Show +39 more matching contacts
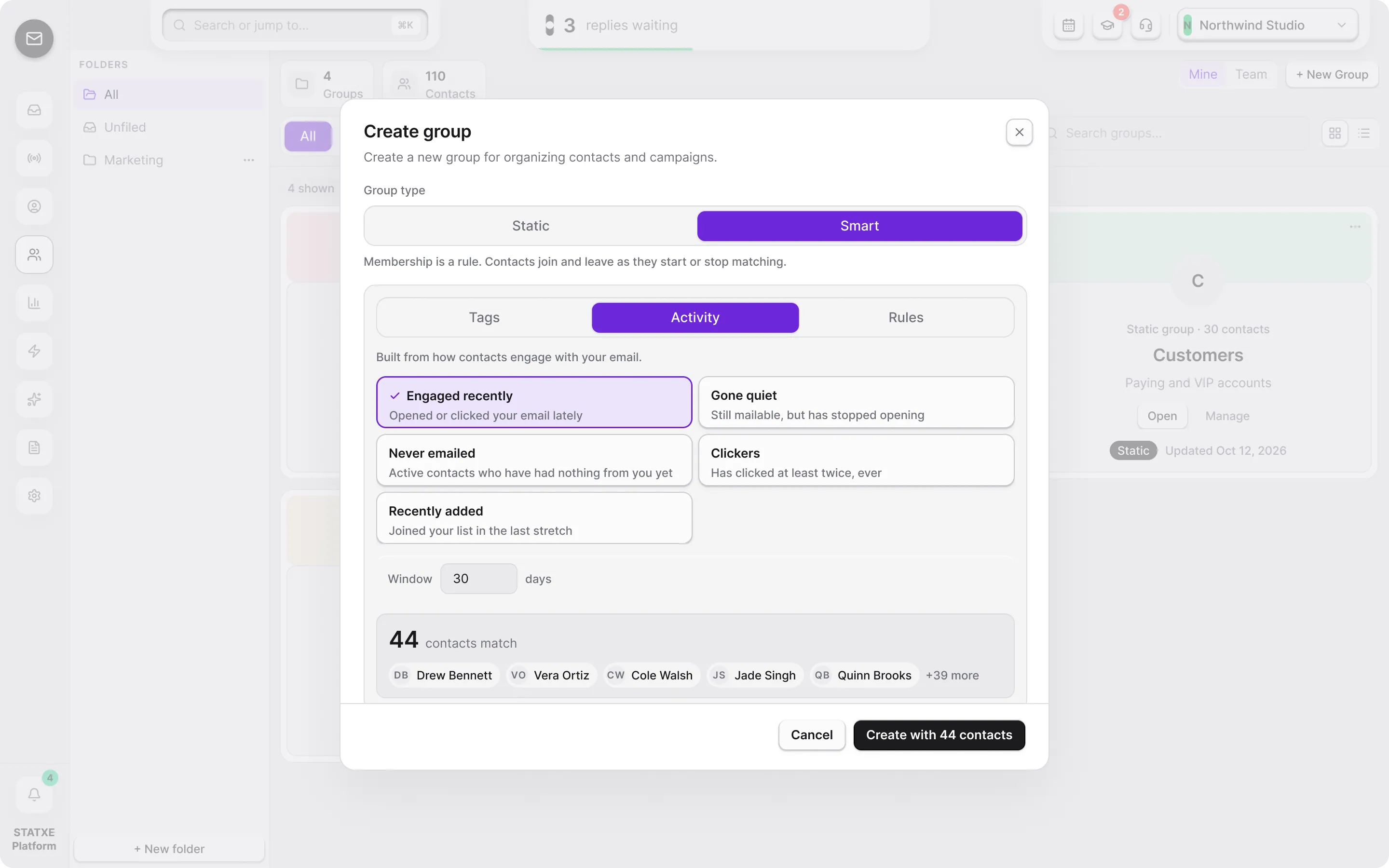Image resolution: width=1389 pixels, height=868 pixels. tap(952, 676)
